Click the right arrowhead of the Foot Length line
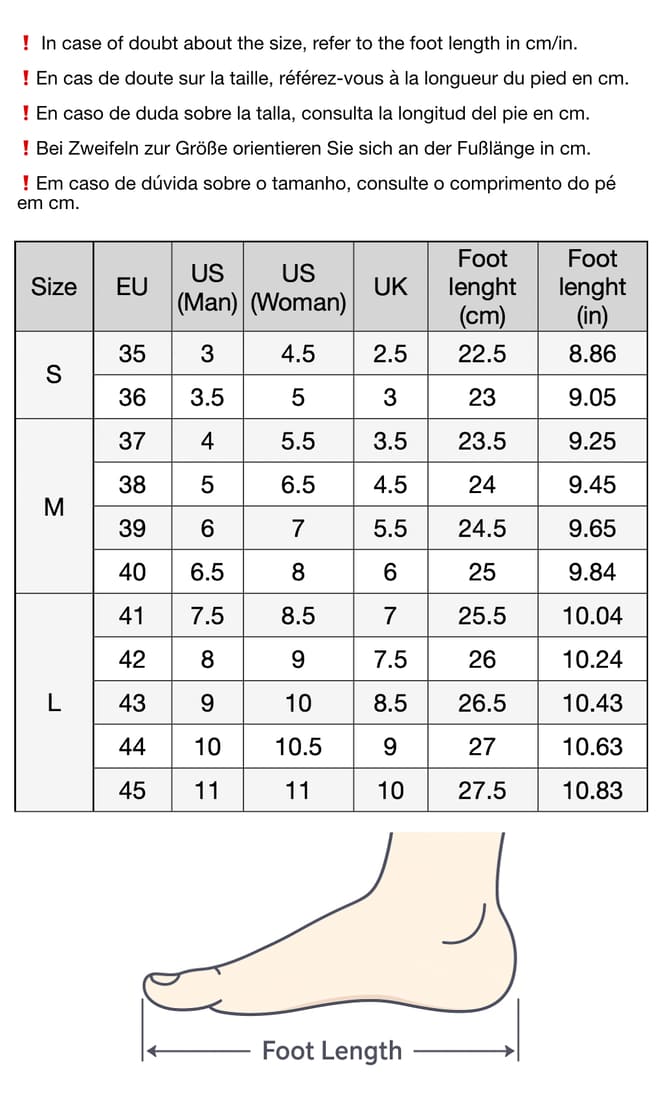This screenshot has height=1100, width=663. [x=512, y=1051]
